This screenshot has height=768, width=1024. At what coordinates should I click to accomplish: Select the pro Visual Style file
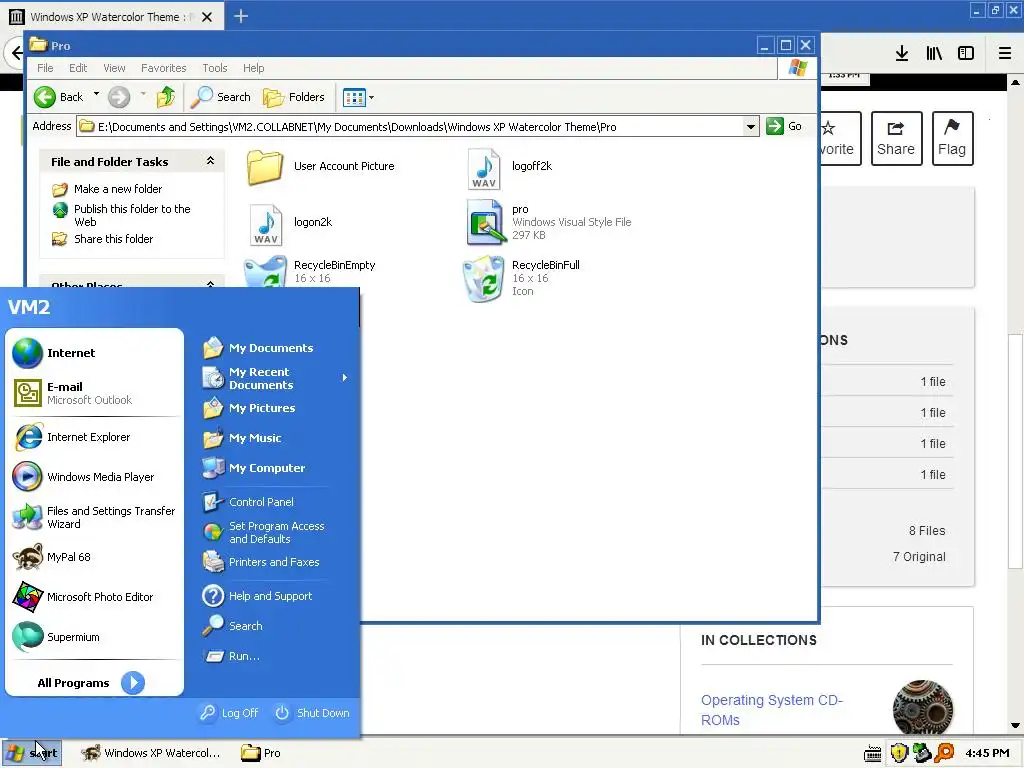pyautogui.click(x=549, y=223)
